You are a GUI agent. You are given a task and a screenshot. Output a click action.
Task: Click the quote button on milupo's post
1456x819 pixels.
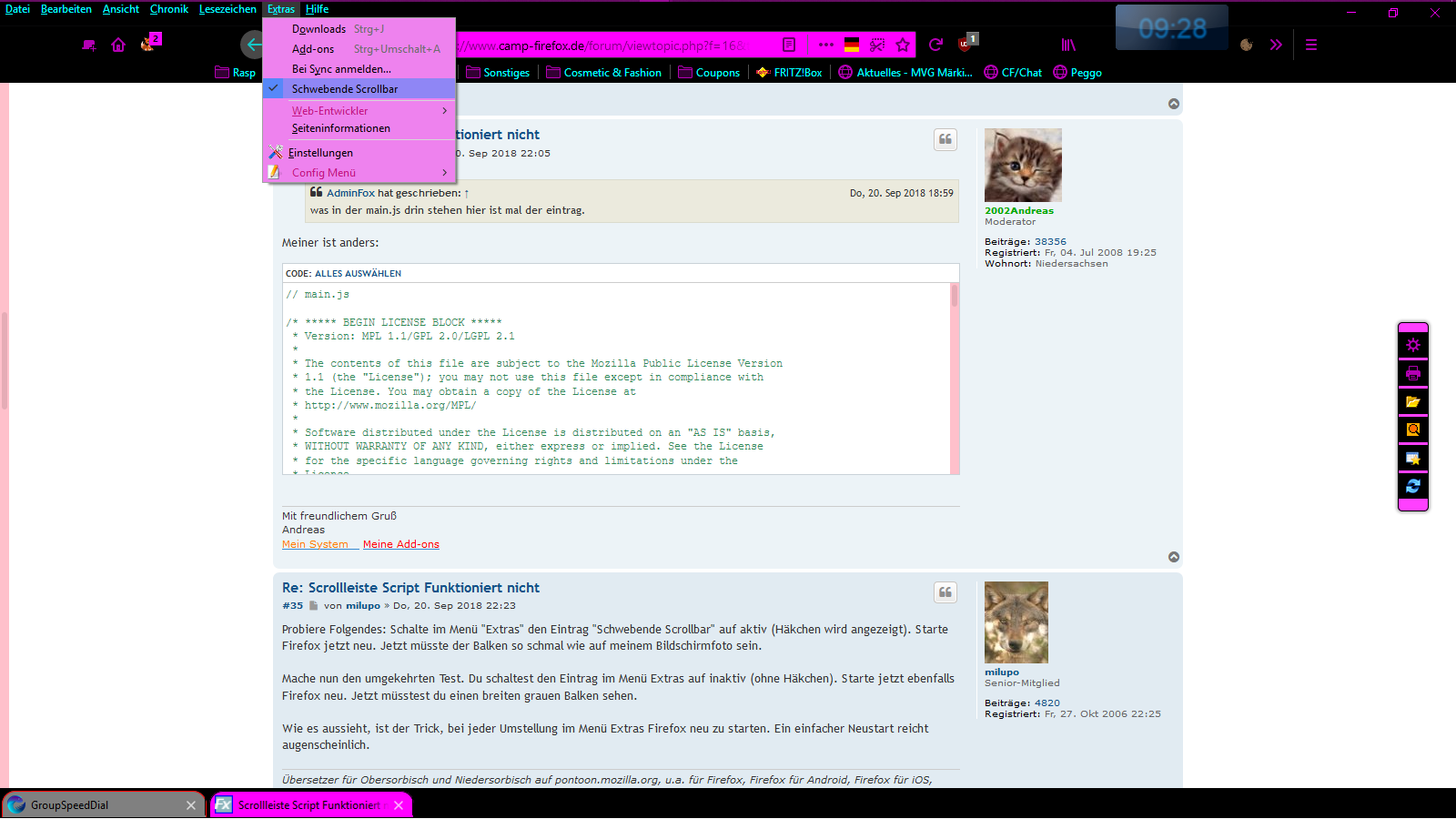[945, 592]
